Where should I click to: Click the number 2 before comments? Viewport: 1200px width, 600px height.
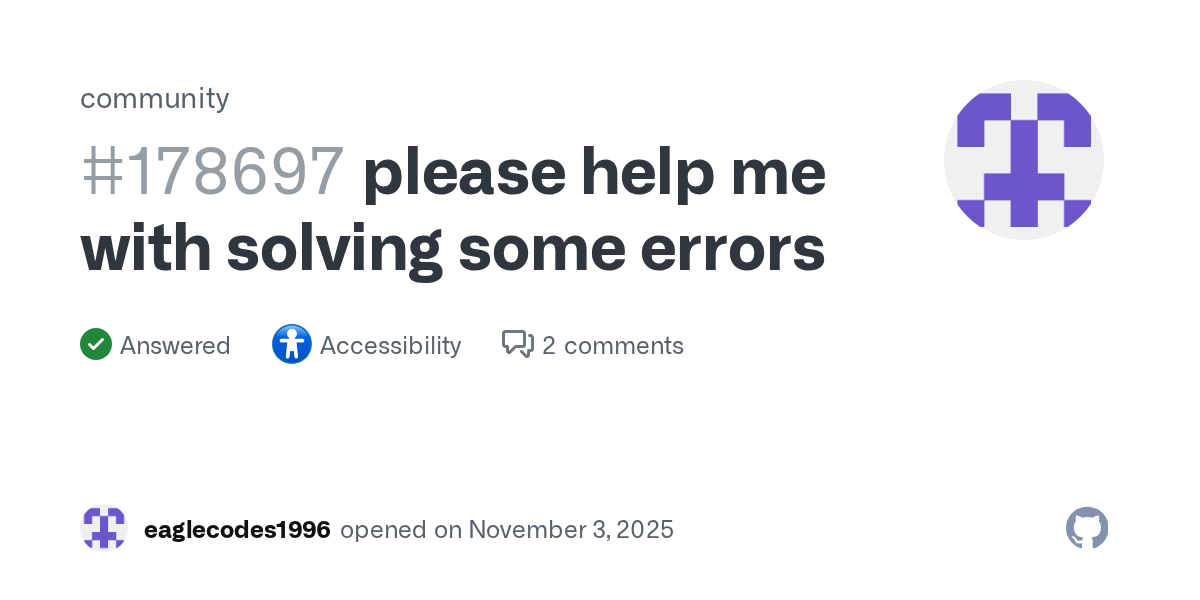pos(549,346)
